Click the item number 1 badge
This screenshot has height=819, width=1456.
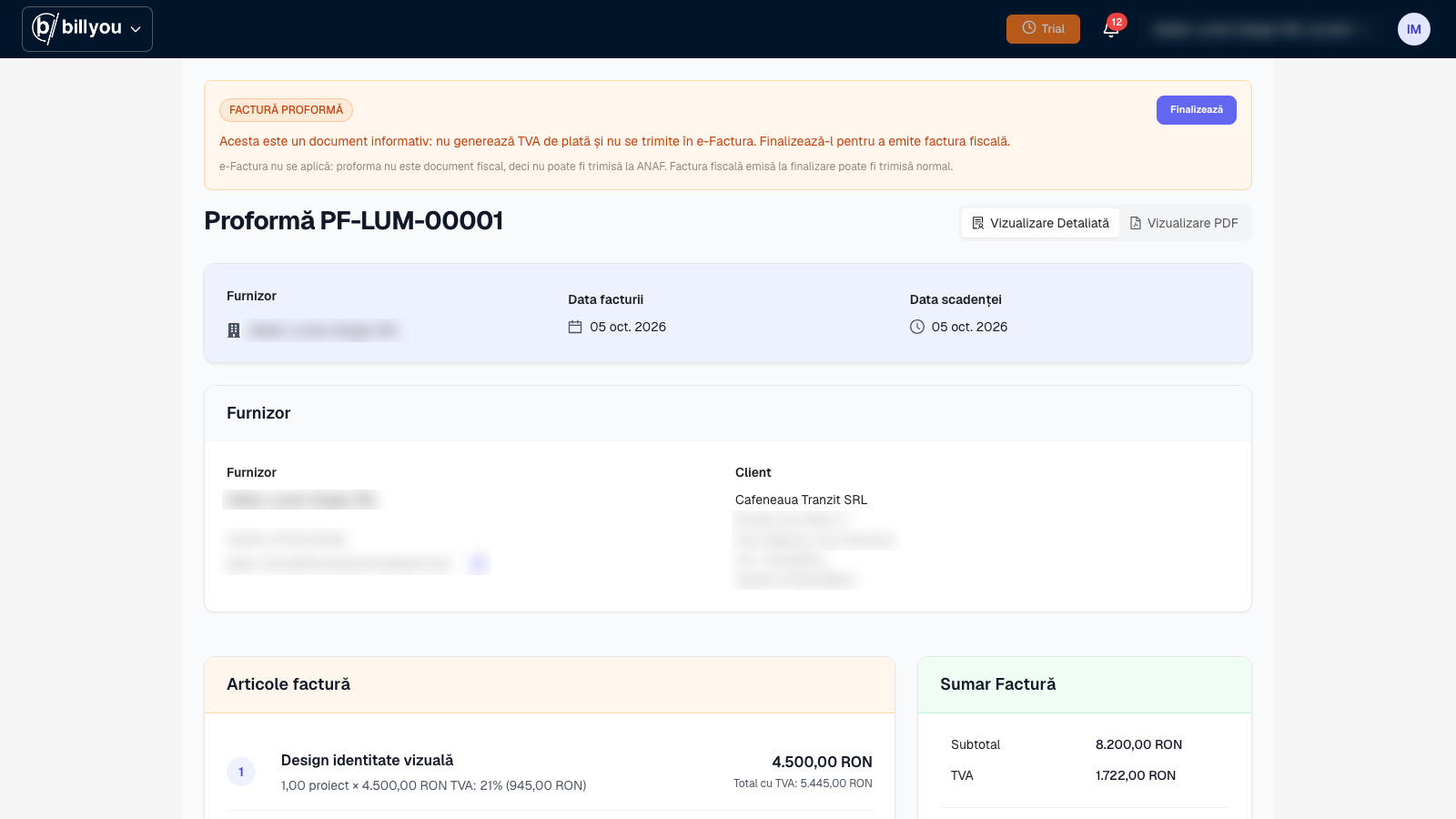pos(241,772)
